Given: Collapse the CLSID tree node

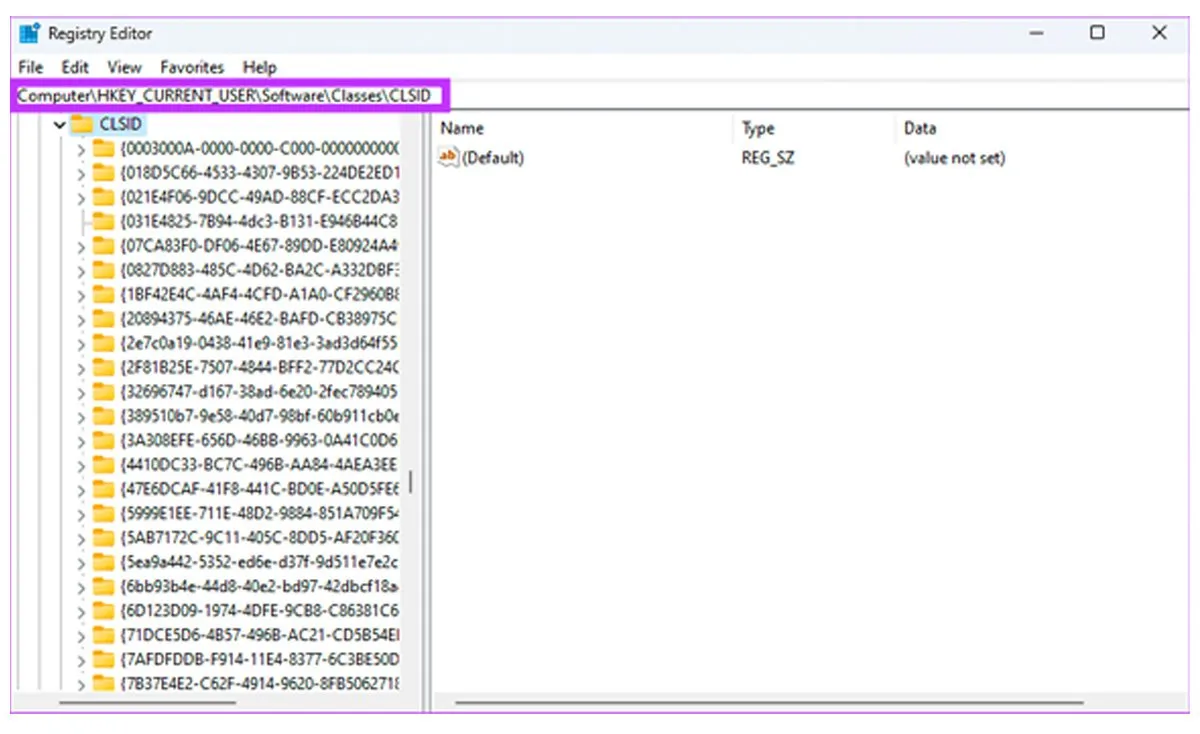Looking at the screenshot, I should [x=60, y=125].
